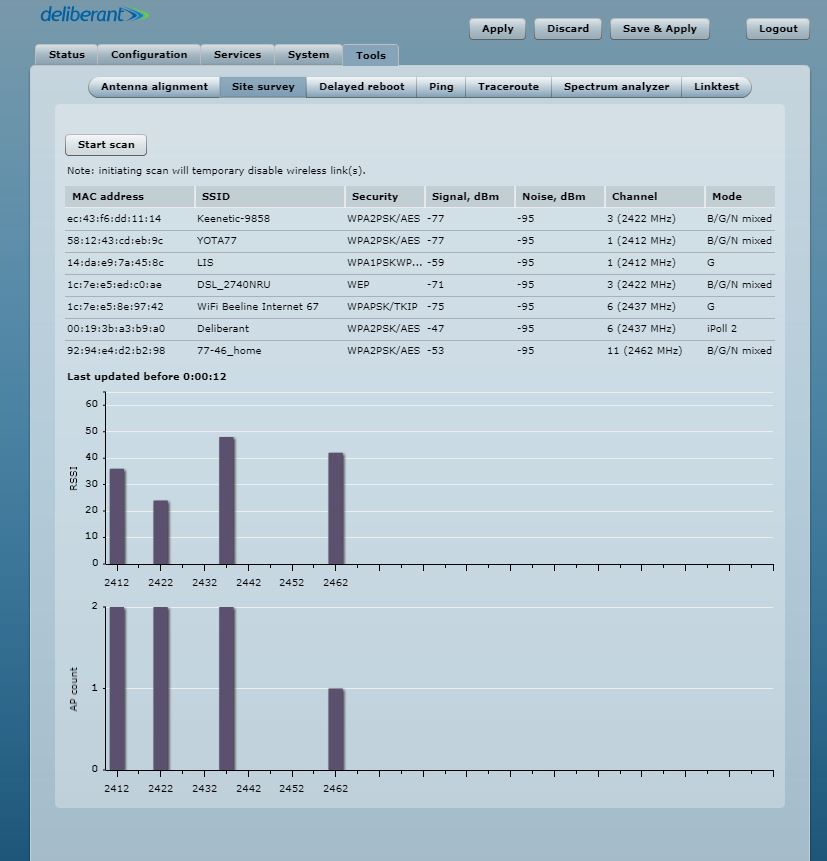Screen dimensions: 827x861
Task: Open the Delayed reboot tool
Action: [361, 87]
